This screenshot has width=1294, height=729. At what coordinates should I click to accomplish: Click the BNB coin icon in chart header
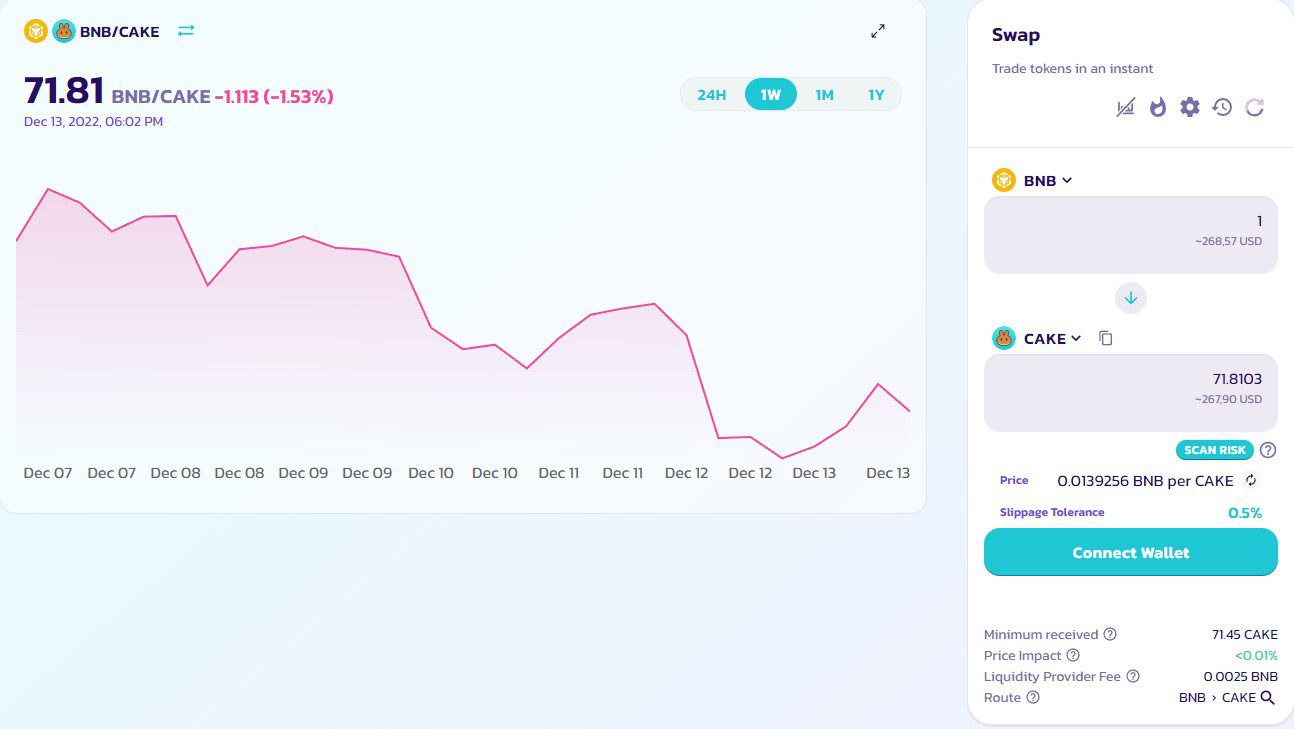[36, 31]
